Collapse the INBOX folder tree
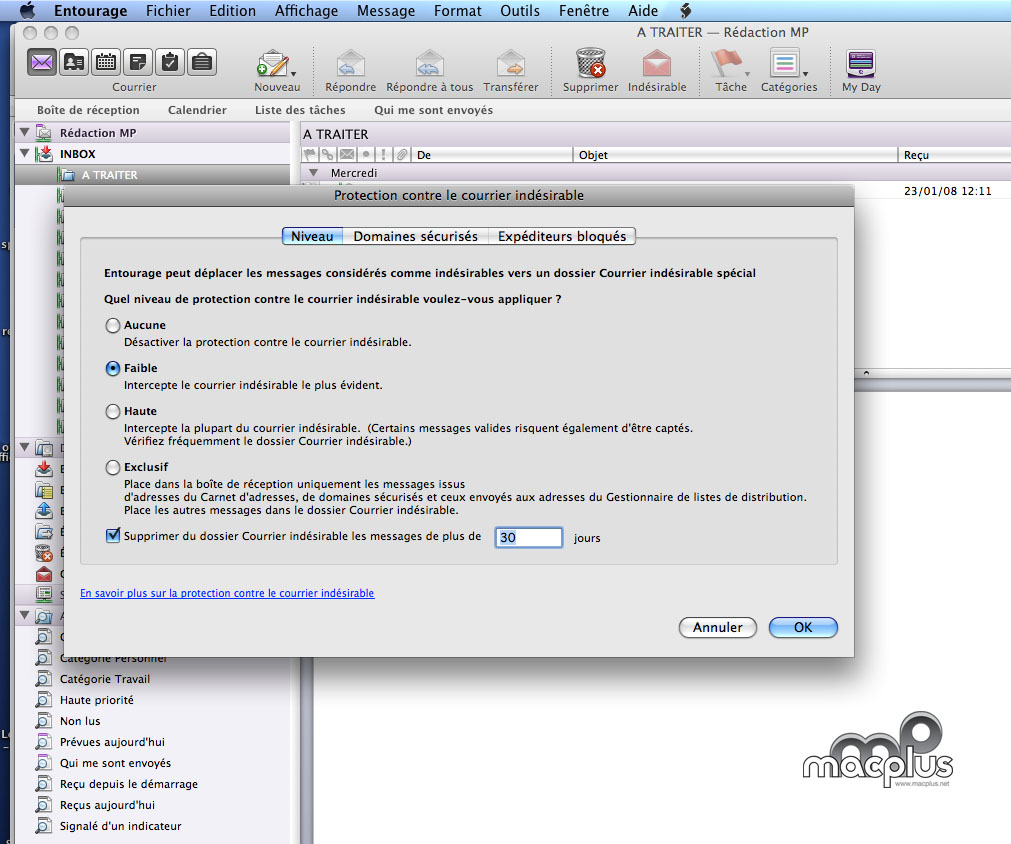This screenshot has height=844, width=1011. click(x=25, y=153)
